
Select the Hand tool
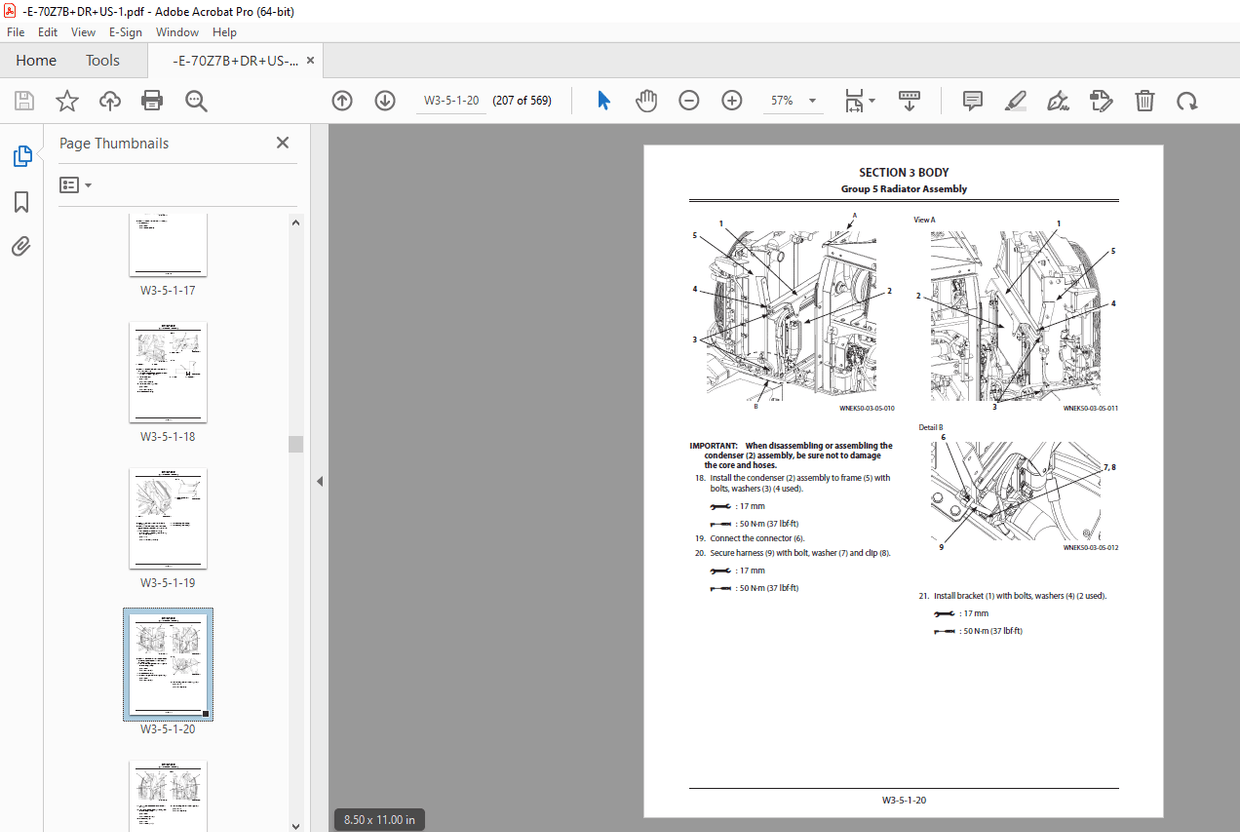tap(646, 100)
